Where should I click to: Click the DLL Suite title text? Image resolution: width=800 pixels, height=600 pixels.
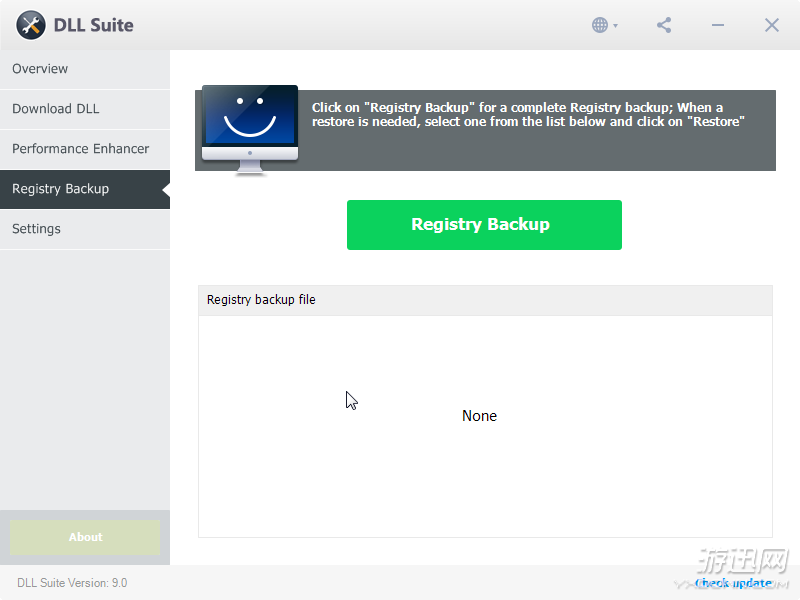point(93,25)
